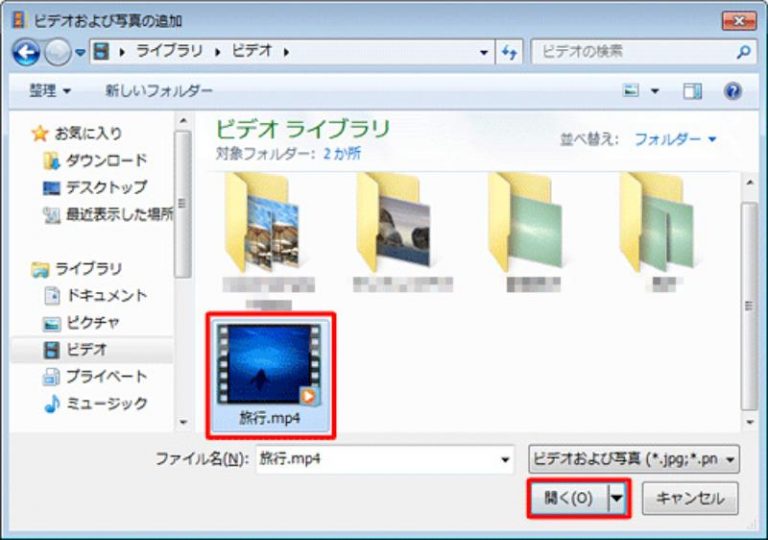
Task: Open the 整理 menu
Action: coord(50,91)
